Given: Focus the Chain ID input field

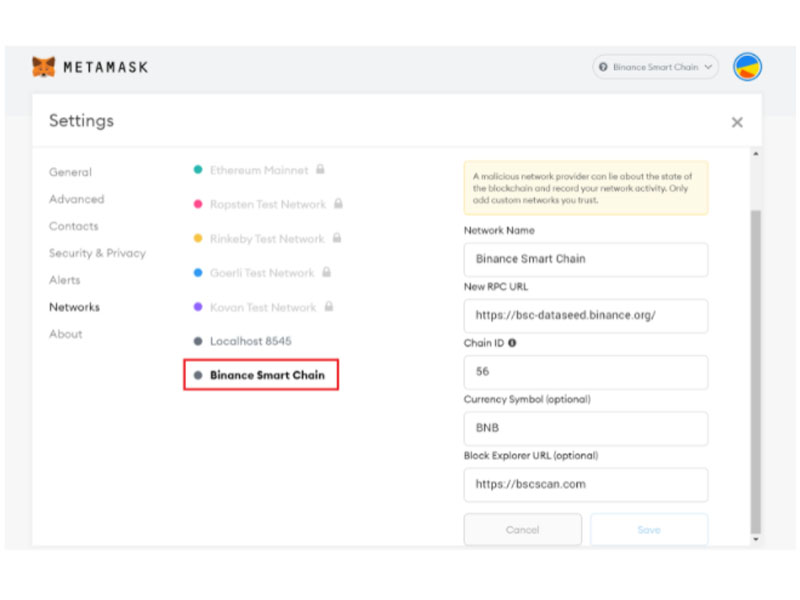Looking at the screenshot, I should (x=586, y=372).
